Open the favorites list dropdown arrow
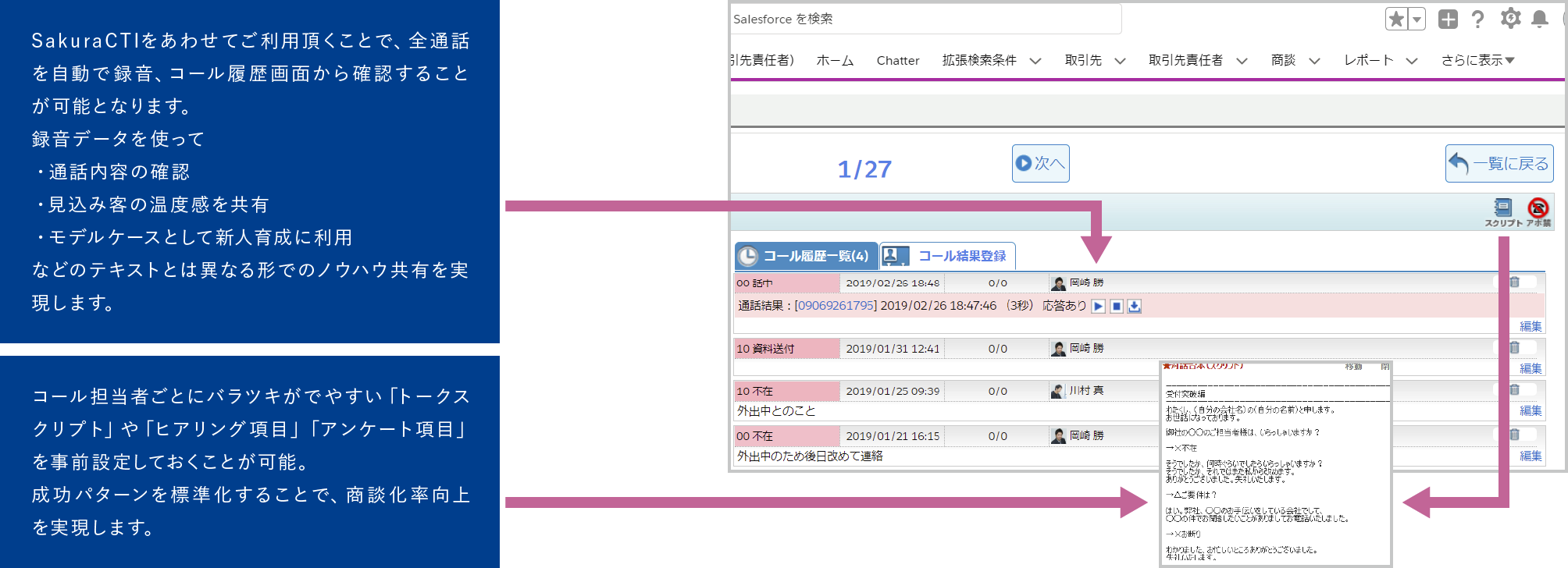Image resolution: width=1568 pixels, height=568 pixels. [x=1417, y=19]
